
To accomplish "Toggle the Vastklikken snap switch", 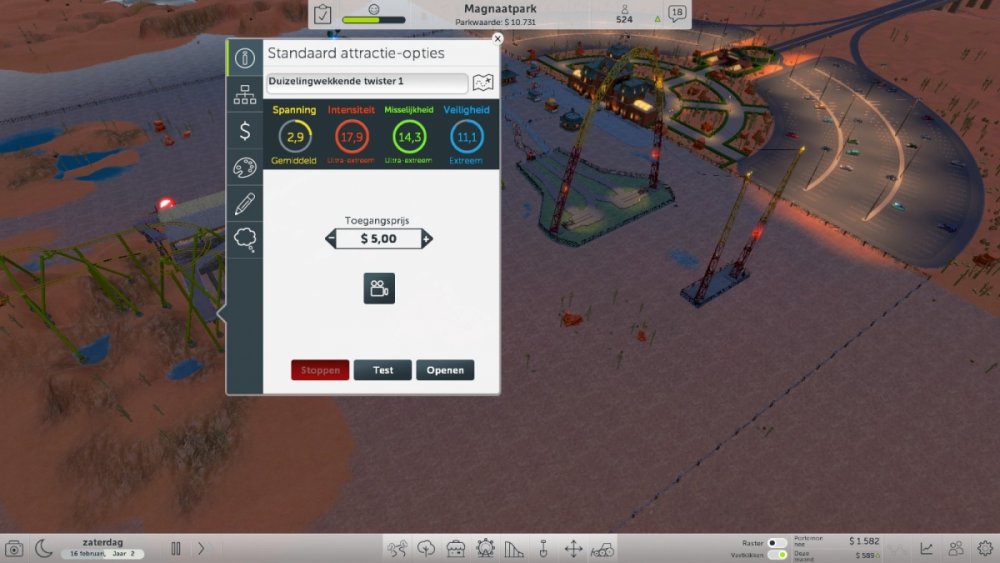I will 777,554.
